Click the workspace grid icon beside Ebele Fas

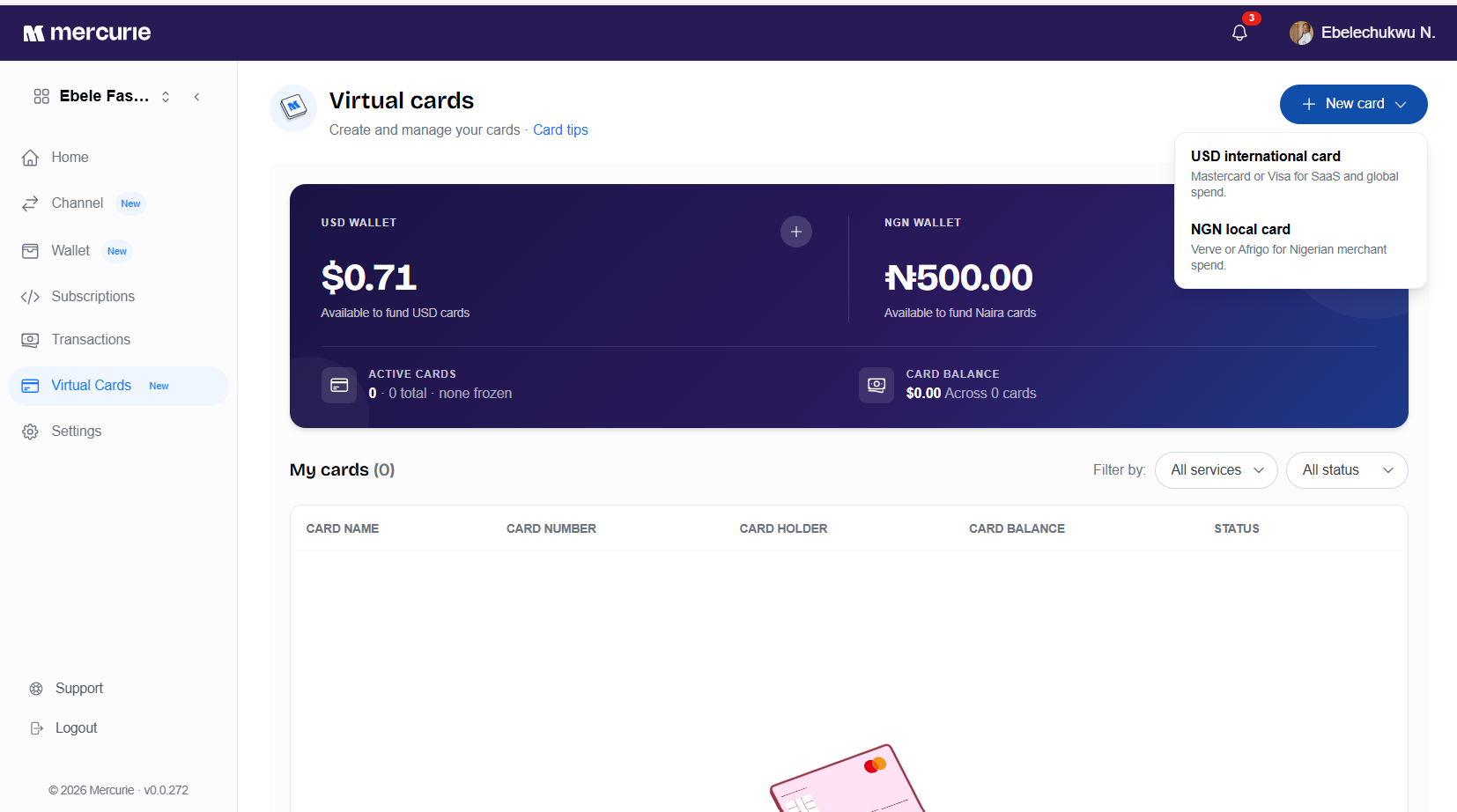41,96
